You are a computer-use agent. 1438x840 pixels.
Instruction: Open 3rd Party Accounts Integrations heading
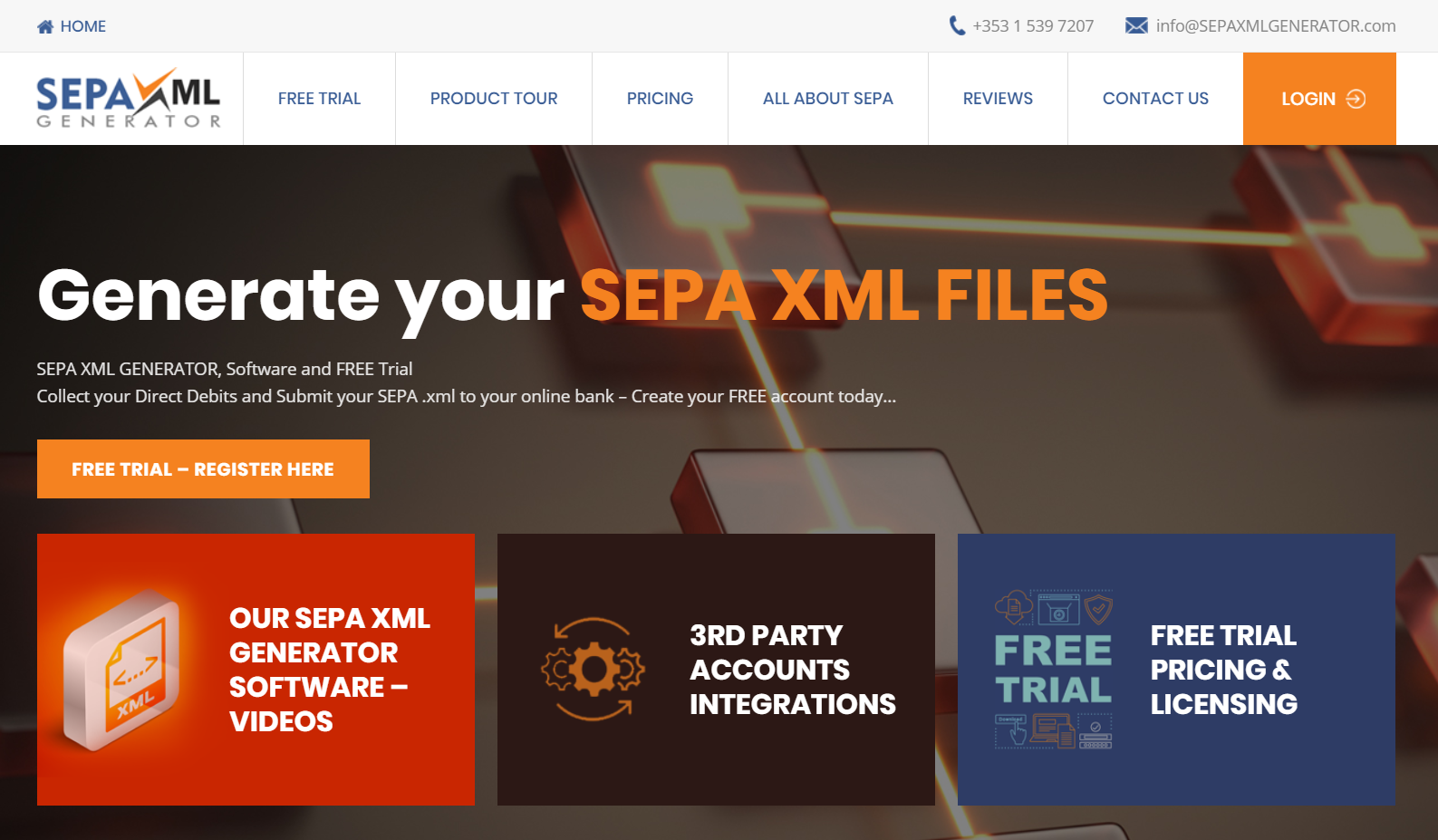792,670
